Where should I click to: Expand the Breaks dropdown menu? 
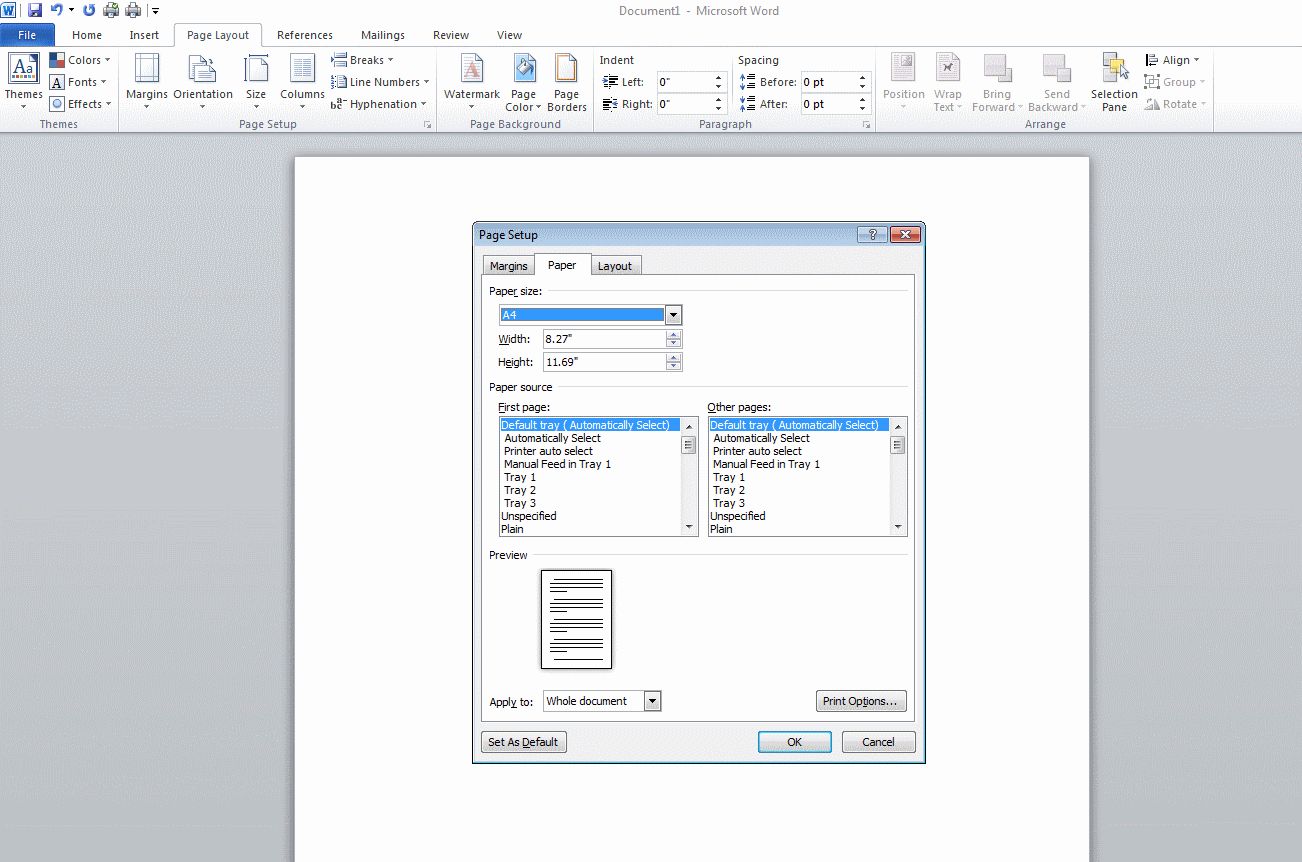point(364,60)
